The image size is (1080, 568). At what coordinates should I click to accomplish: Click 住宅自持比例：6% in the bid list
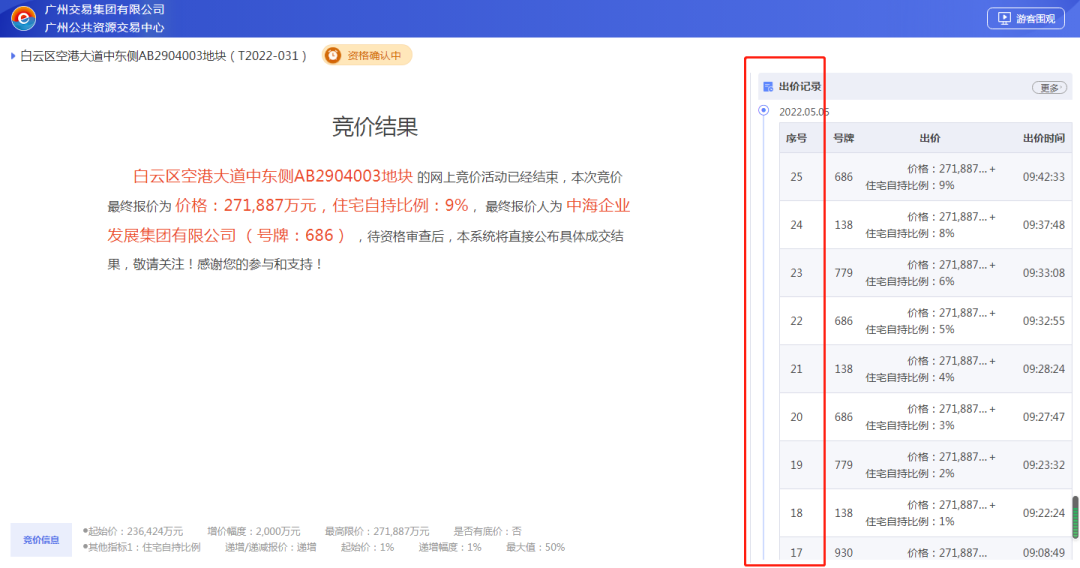point(910,282)
